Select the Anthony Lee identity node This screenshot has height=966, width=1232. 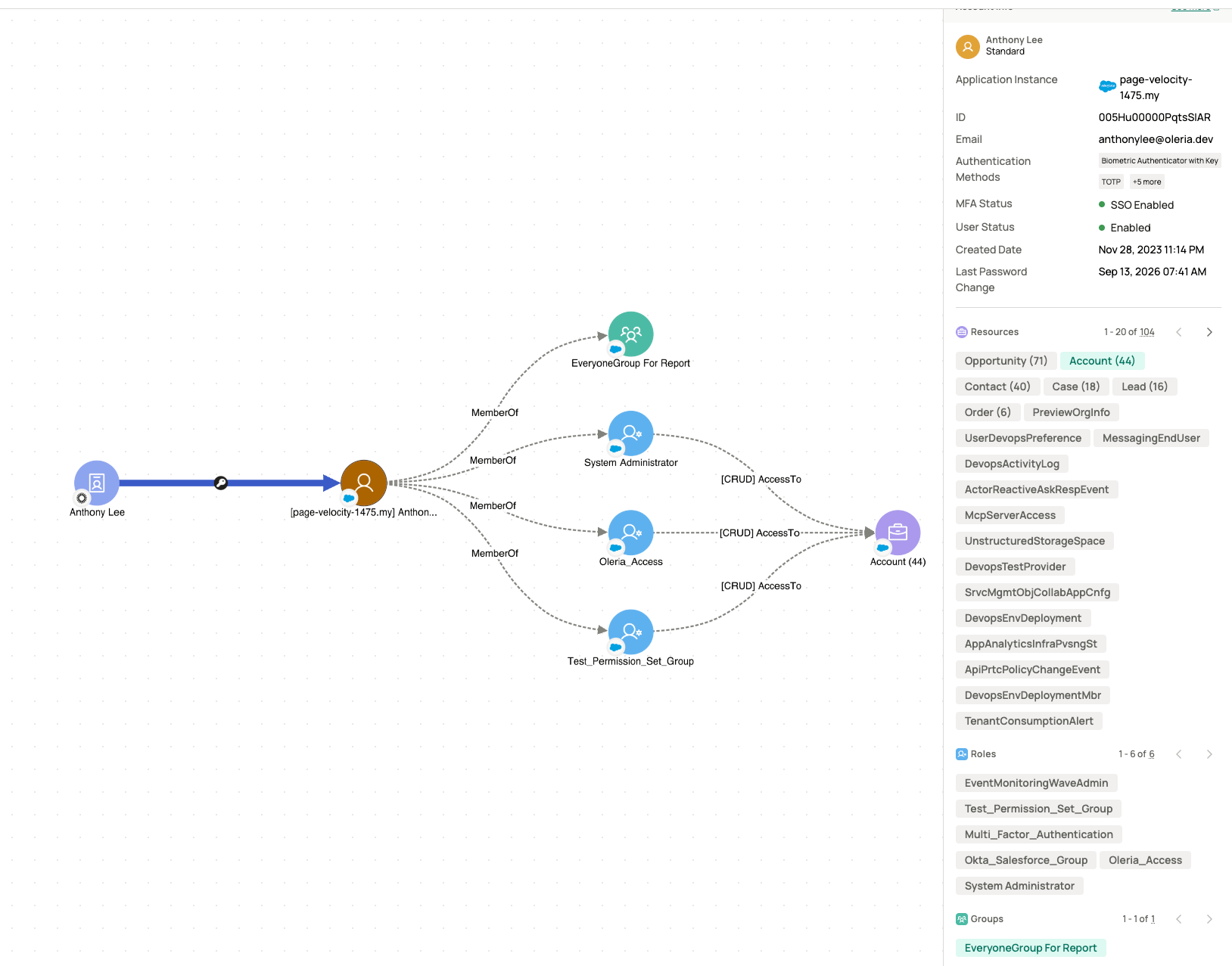(x=97, y=483)
